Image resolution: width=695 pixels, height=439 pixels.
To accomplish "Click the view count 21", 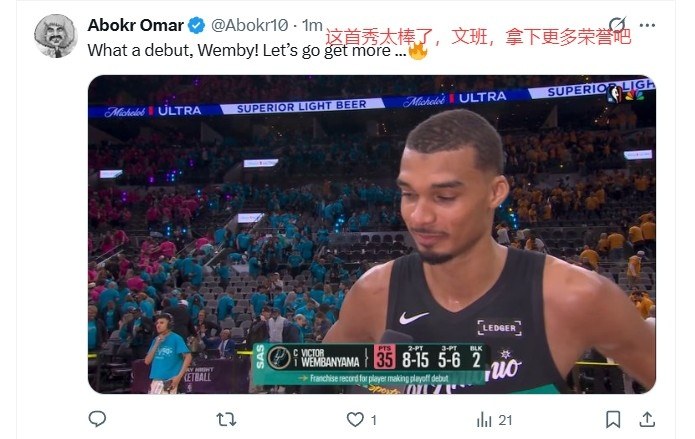I will point(505,420).
